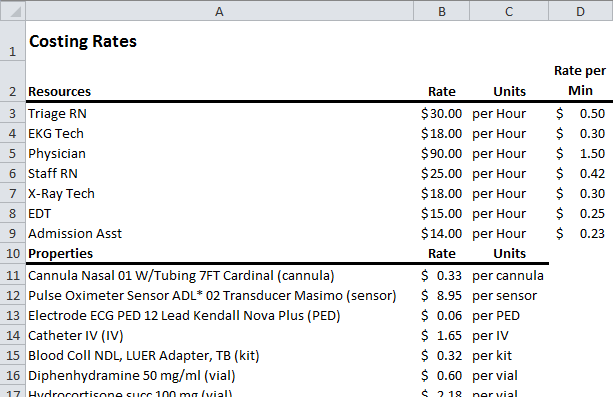The height and width of the screenshot is (397, 613).
Task: Select row 11 header
Action: (x=13, y=275)
